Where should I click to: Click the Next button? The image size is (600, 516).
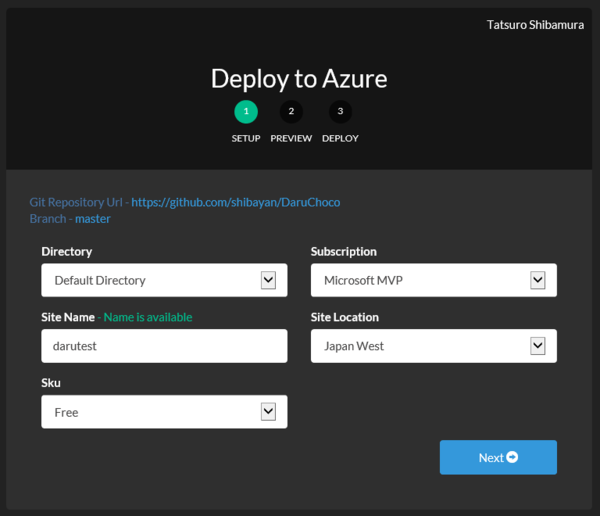[x=498, y=457]
